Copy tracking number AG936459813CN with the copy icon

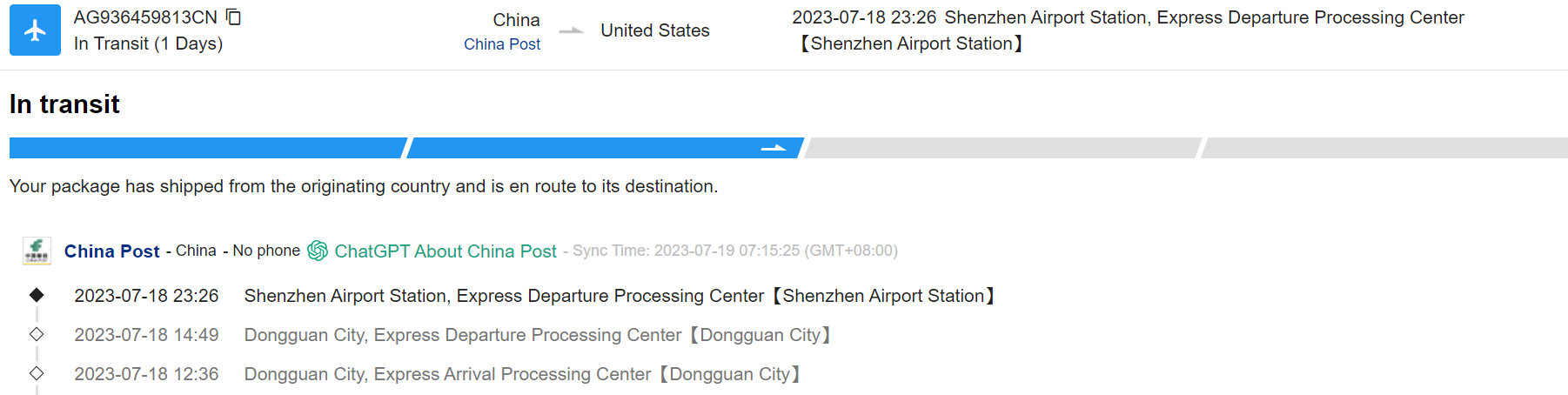pyautogui.click(x=233, y=17)
